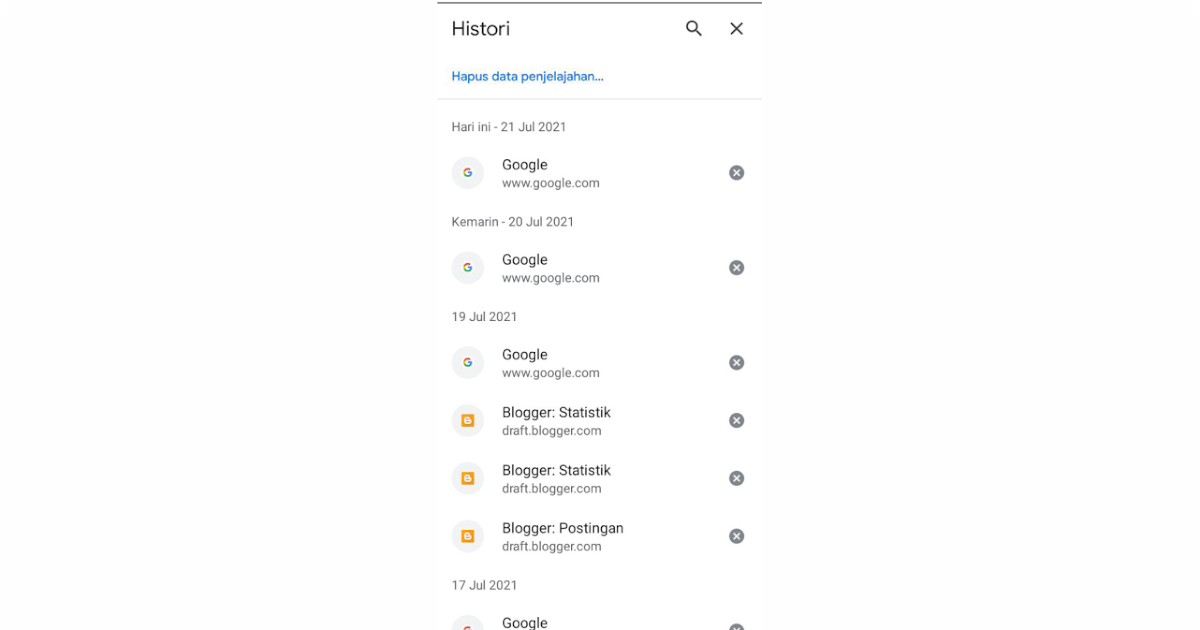Open Hapus data penjelajahan link
The width and height of the screenshot is (1200, 630).
(527, 76)
